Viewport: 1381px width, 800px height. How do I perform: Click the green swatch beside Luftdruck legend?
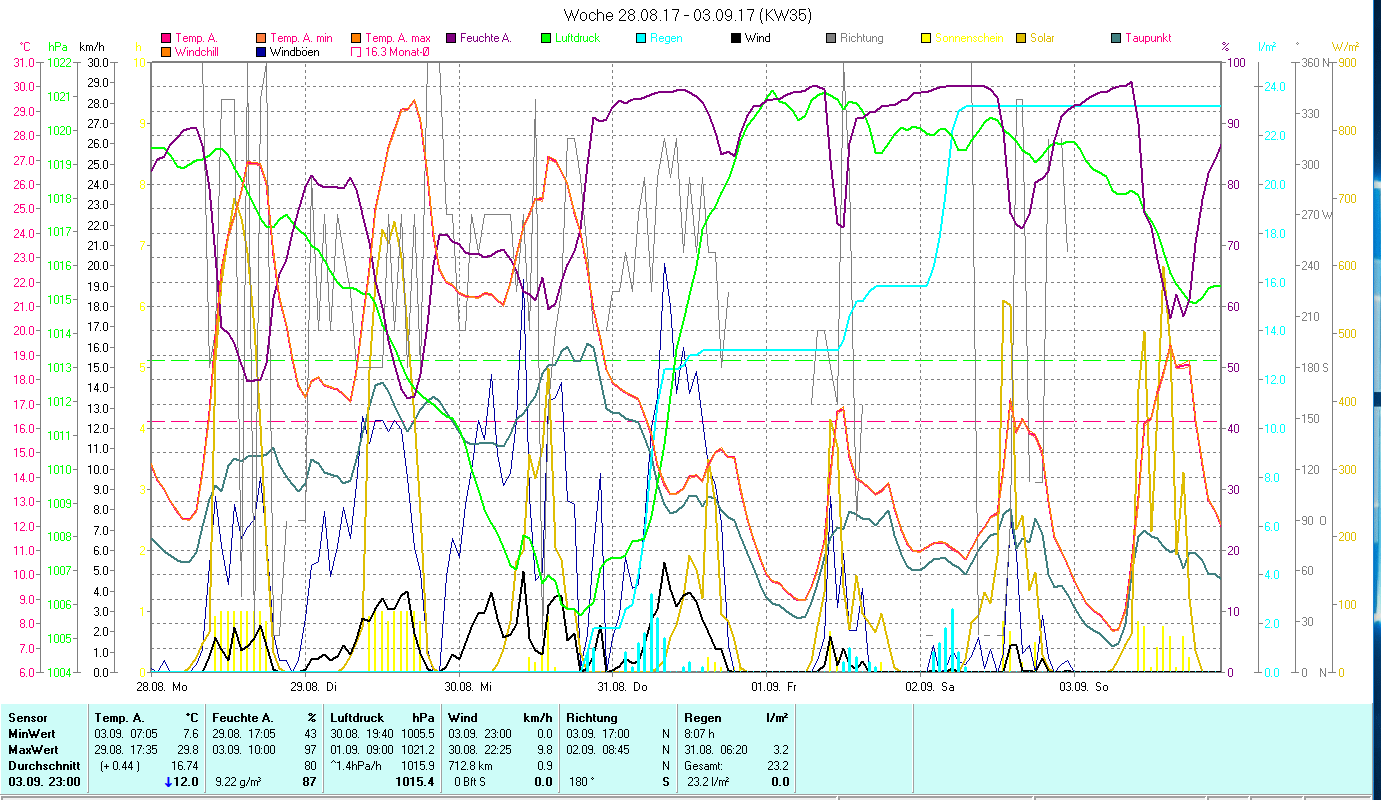tap(545, 39)
